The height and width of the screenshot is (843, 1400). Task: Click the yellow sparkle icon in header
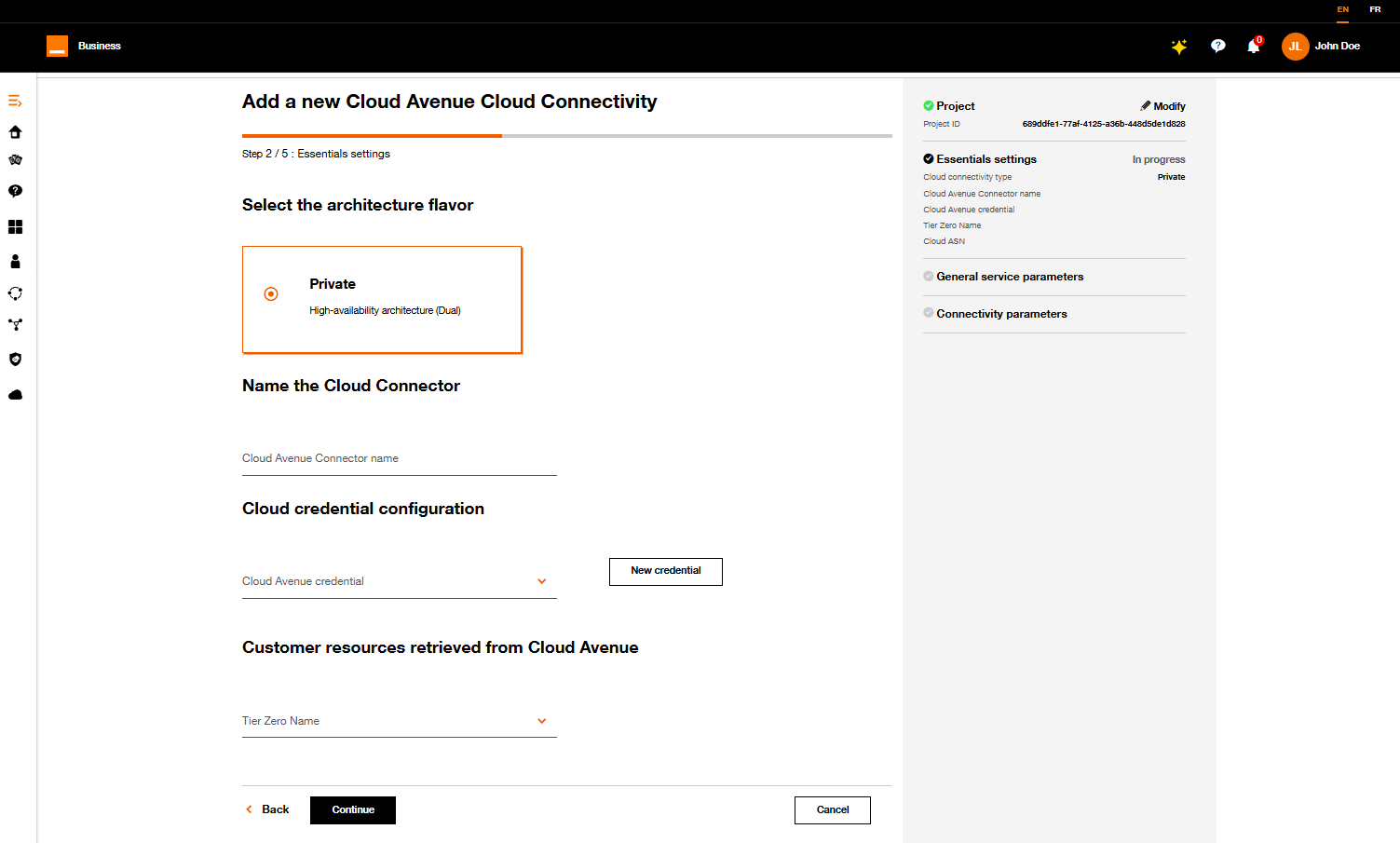(1179, 47)
